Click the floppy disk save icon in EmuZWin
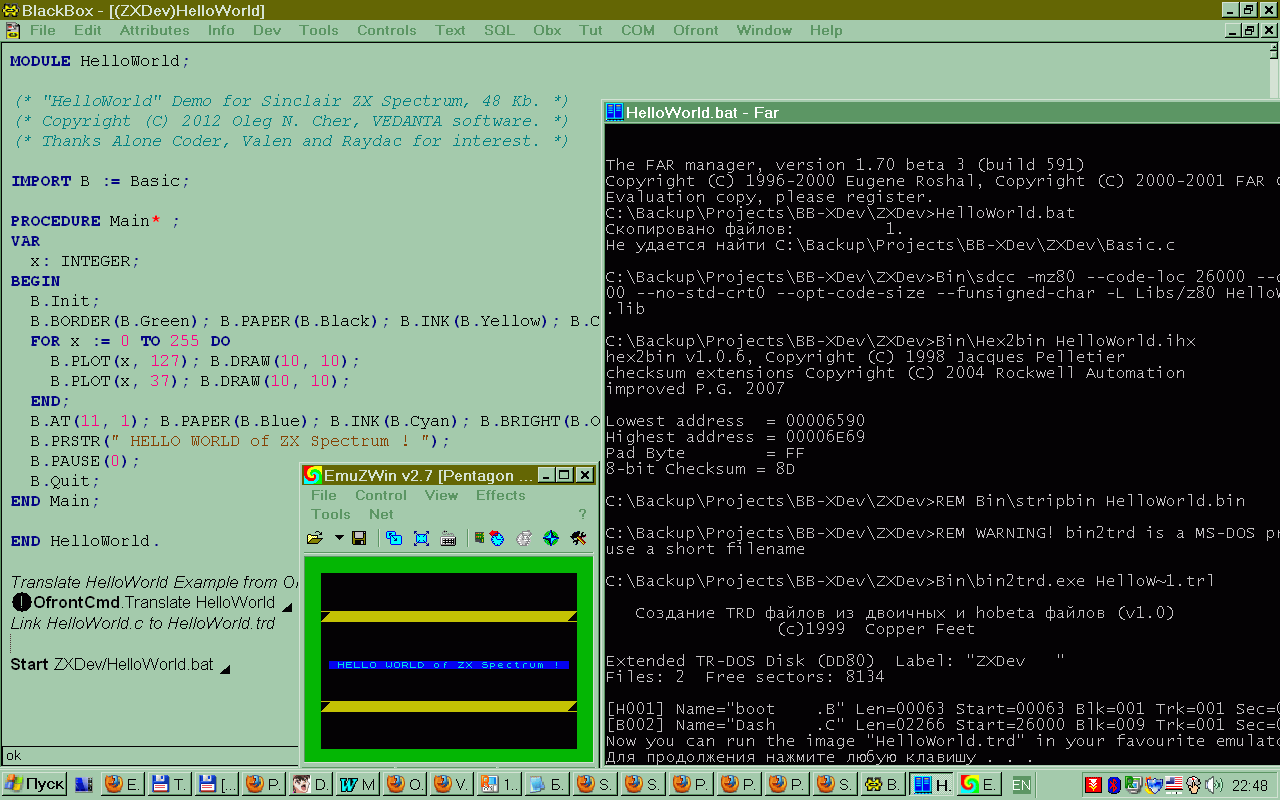 (x=359, y=538)
